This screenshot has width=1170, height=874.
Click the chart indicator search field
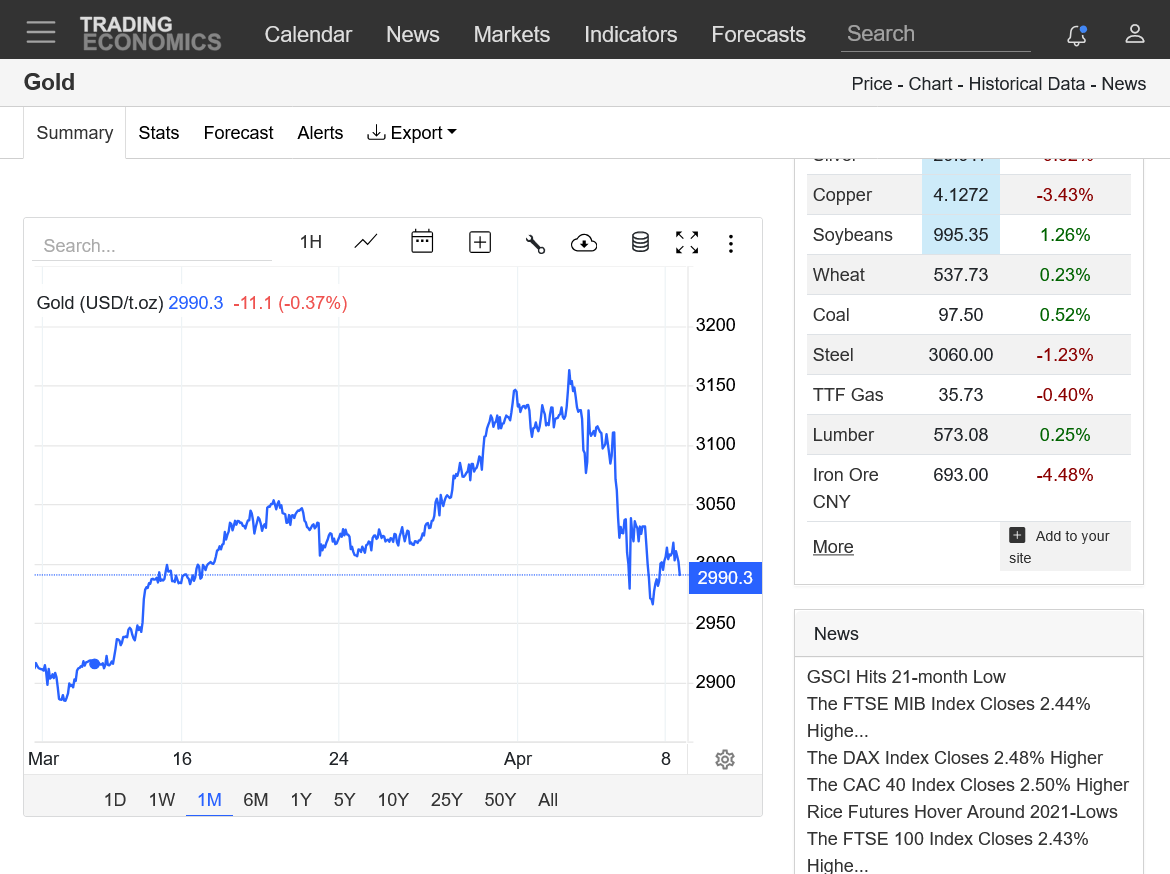[x=152, y=246]
